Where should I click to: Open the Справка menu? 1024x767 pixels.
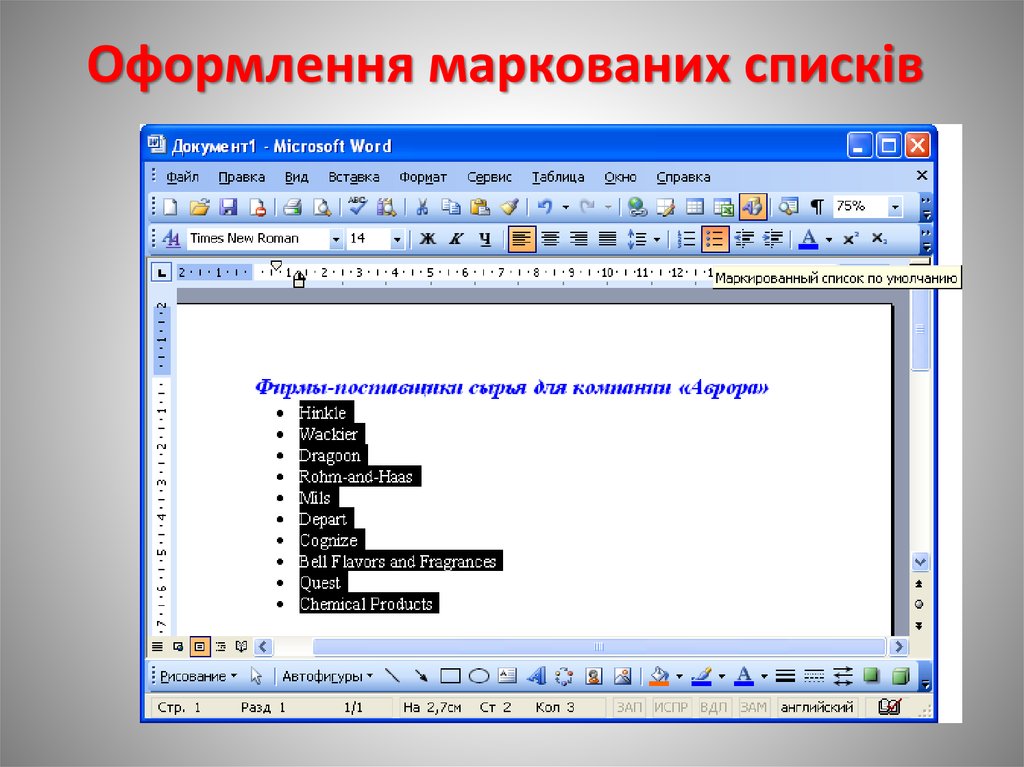click(683, 176)
